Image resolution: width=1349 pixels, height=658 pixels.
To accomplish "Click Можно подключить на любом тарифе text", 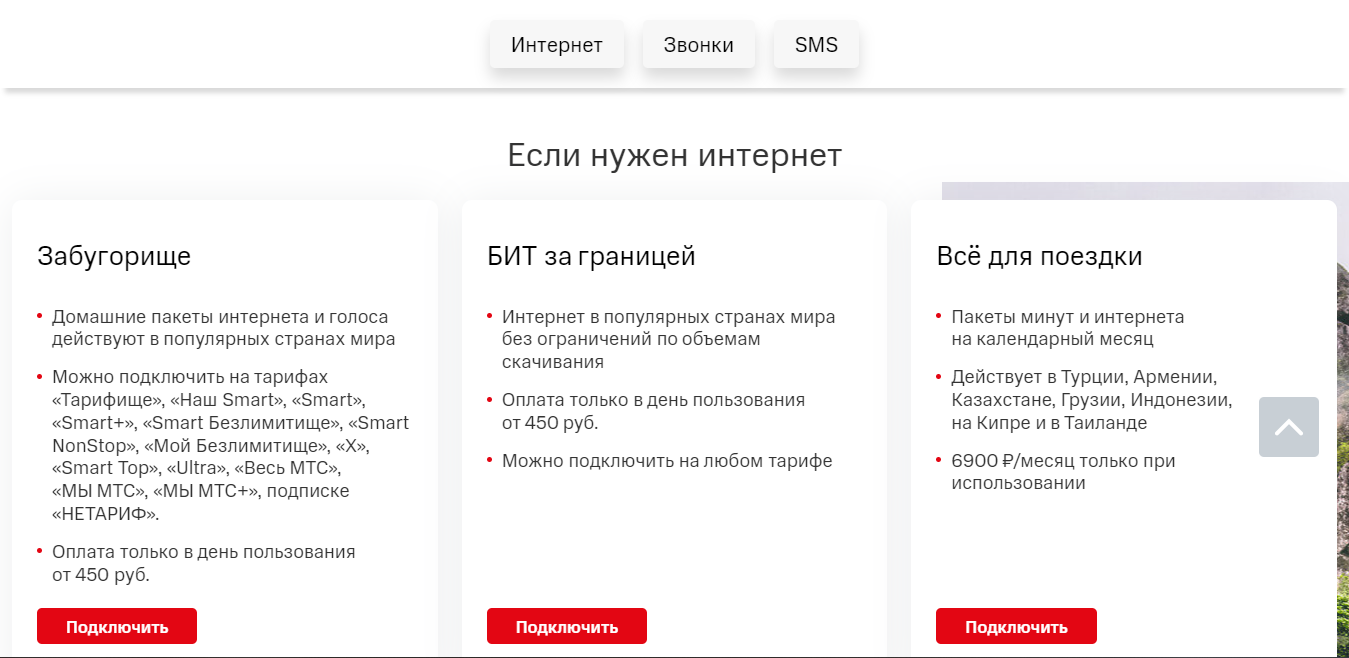I will click(x=666, y=461).
